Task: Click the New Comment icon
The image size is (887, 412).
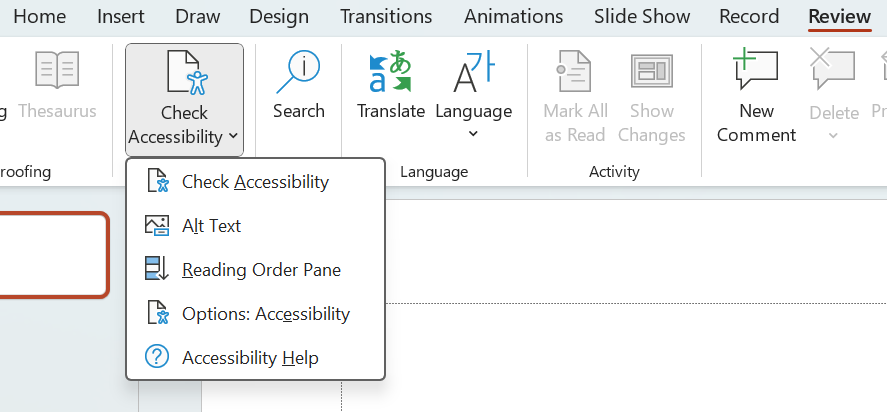Action: (756, 71)
